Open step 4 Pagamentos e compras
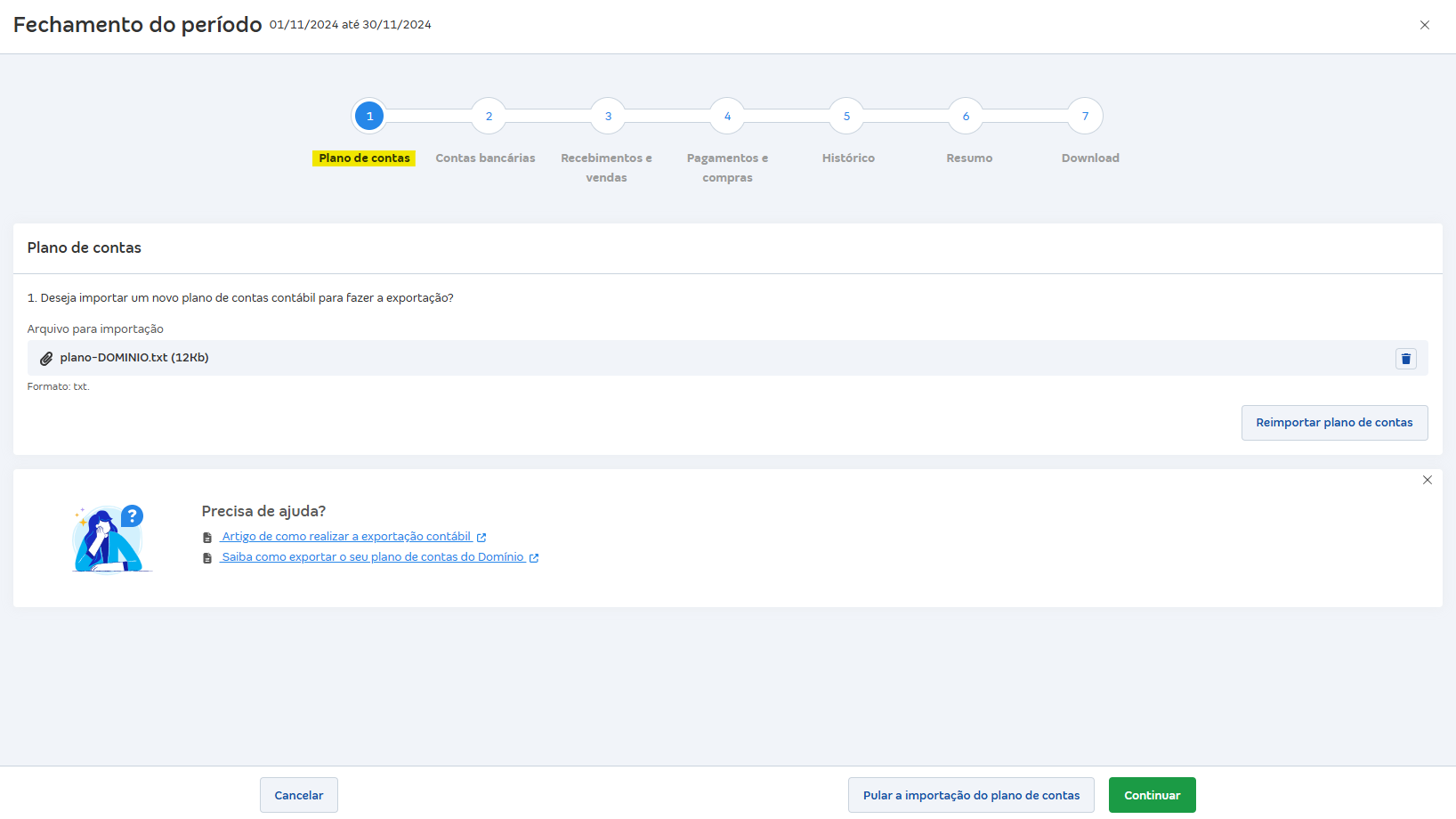The image size is (1456, 819). 727,116
